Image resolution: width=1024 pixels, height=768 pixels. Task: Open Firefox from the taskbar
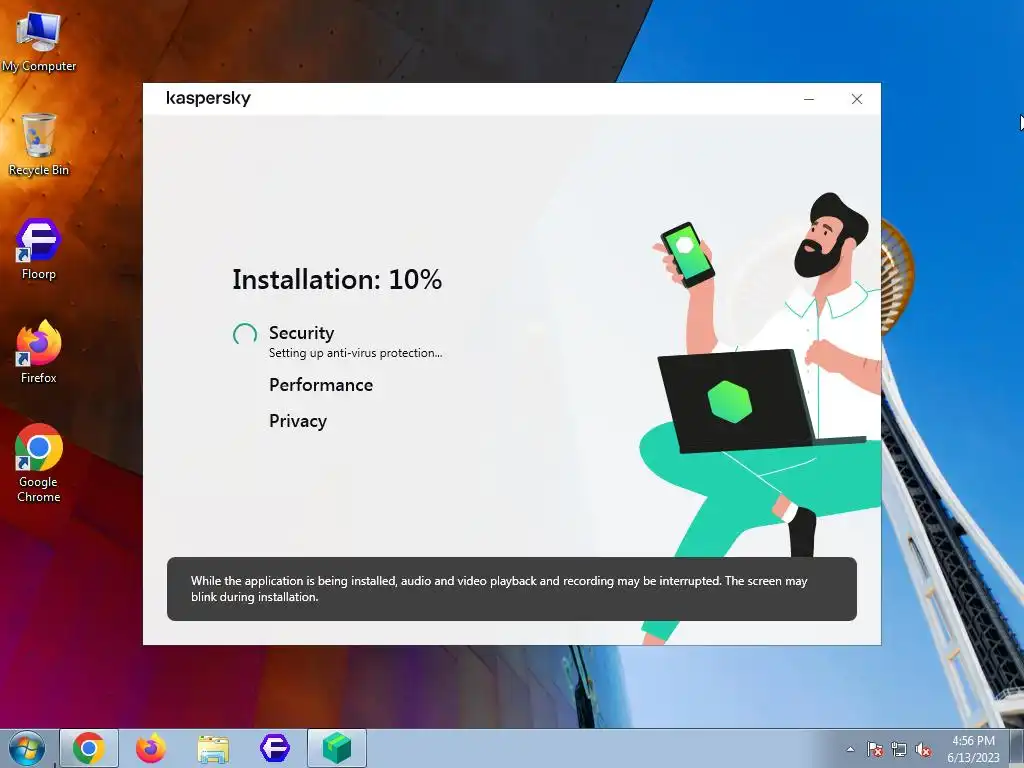[x=151, y=748]
